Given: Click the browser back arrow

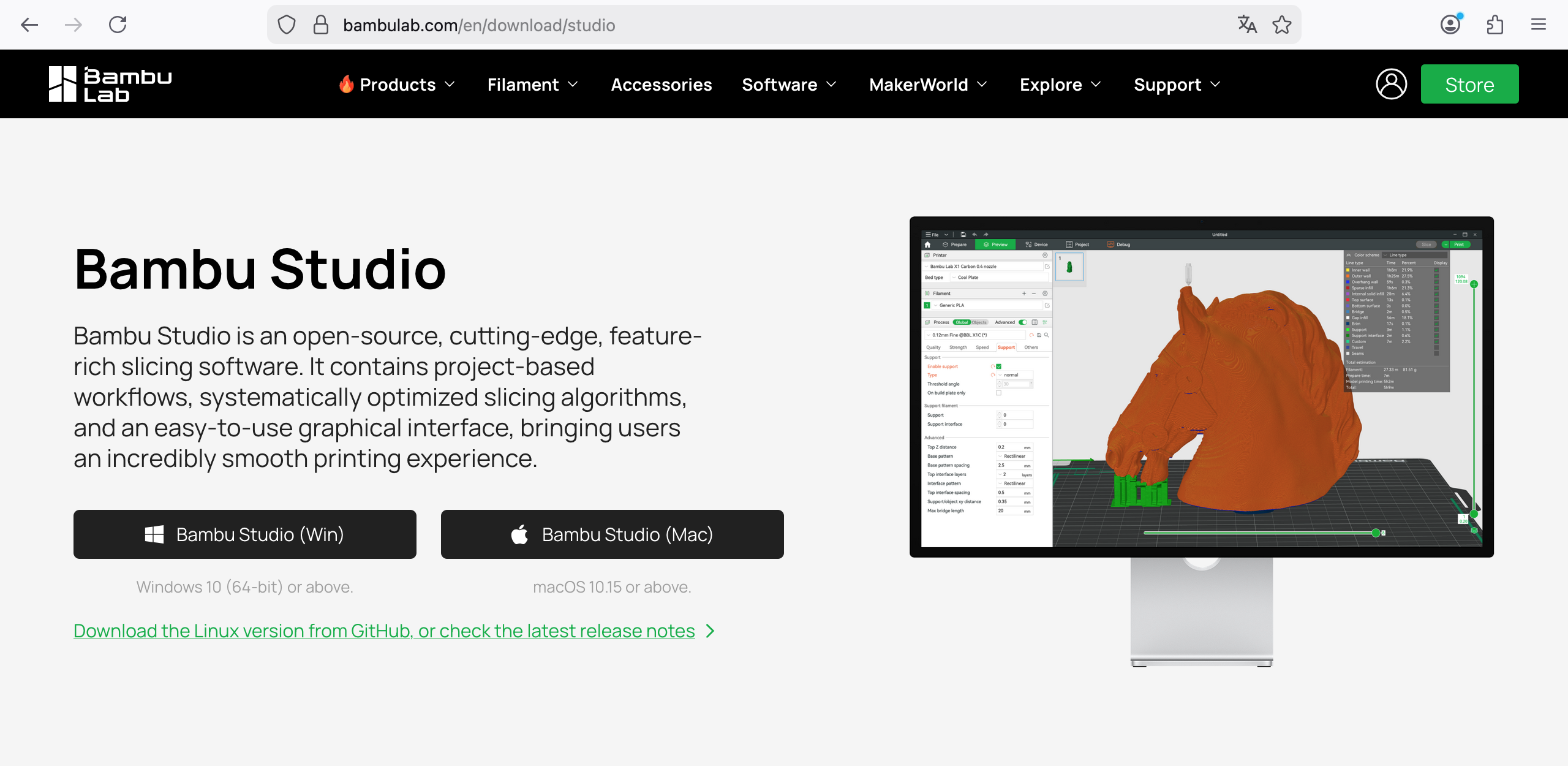Looking at the screenshot, I should [x=29, y=25].
